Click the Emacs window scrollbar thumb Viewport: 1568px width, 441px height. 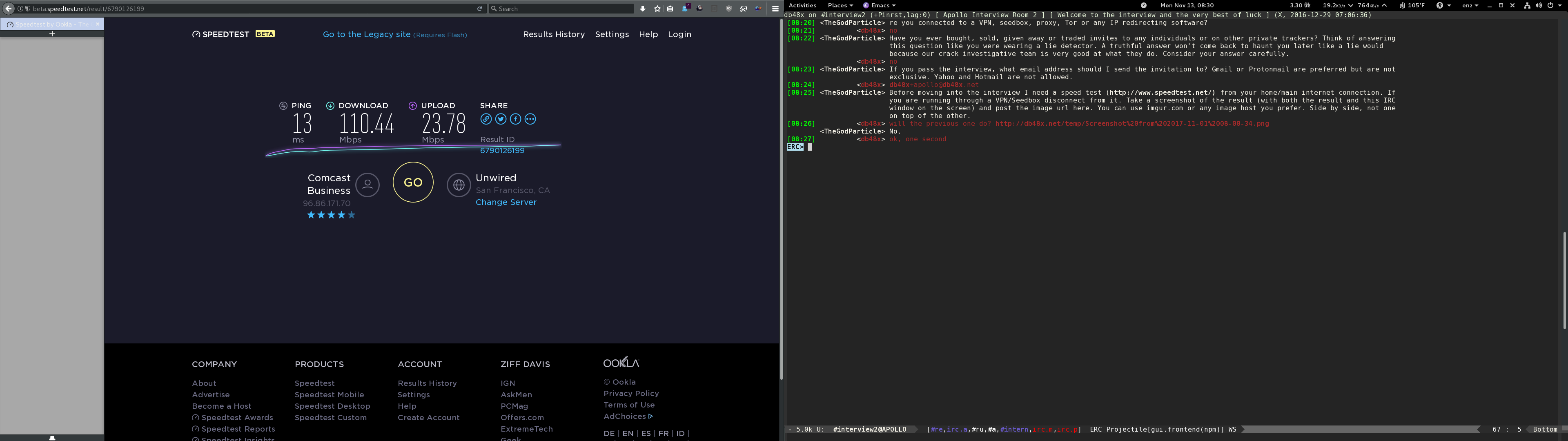(x=1564, y=280)
